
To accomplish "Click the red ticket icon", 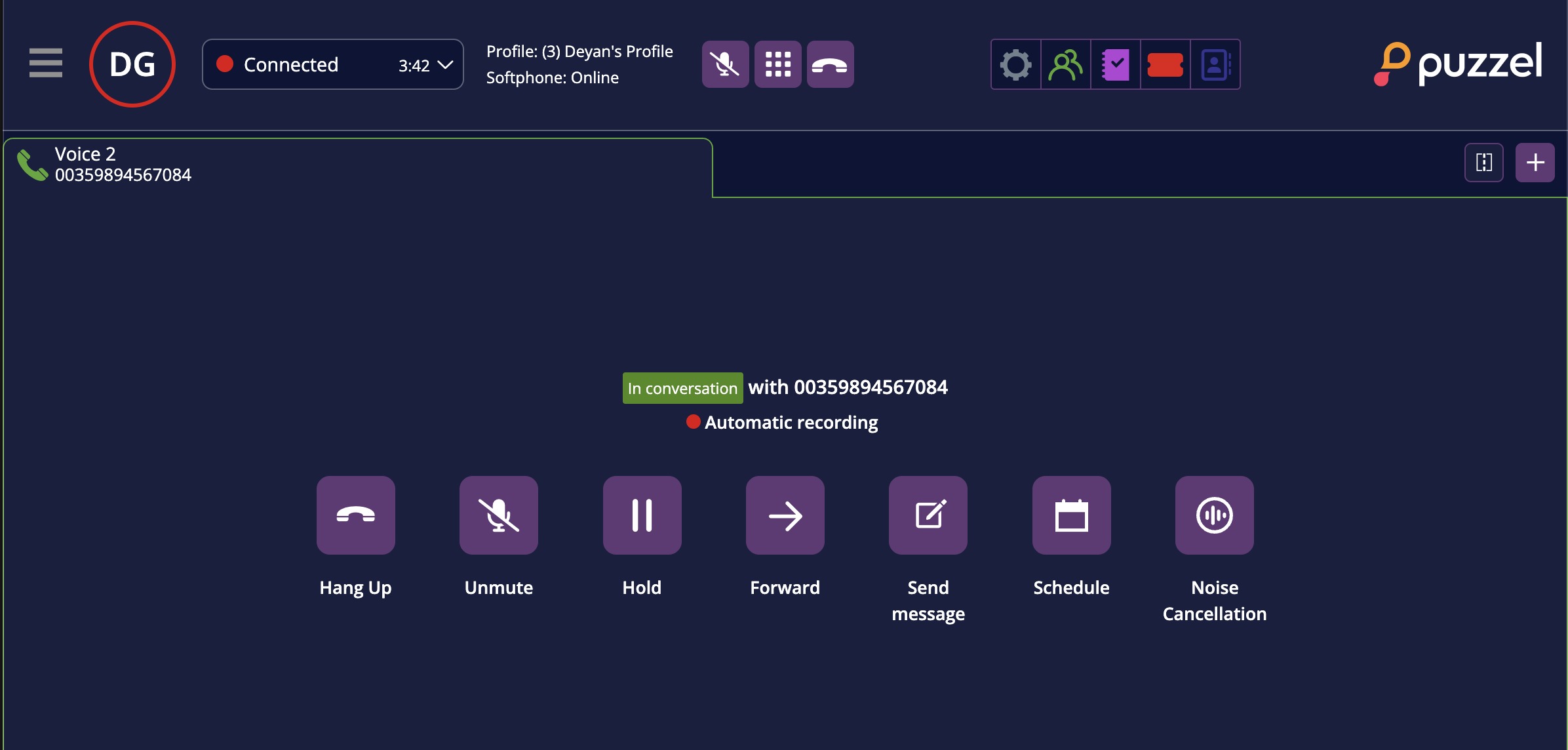I will tap(1166, 64).
